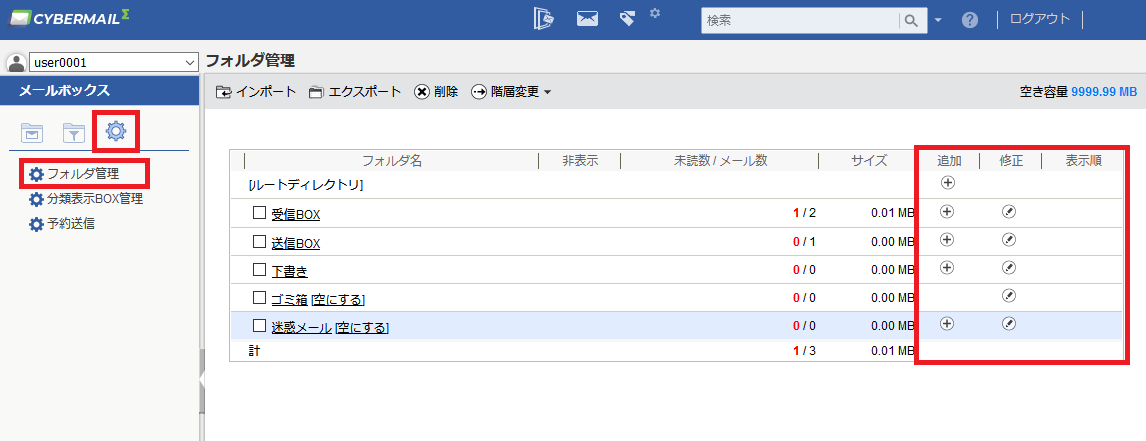1146x441 pixels.
Task: Click the edit pencil icon for 迷惑メール
Action: pyautogui.click(x=1009, y=323)
